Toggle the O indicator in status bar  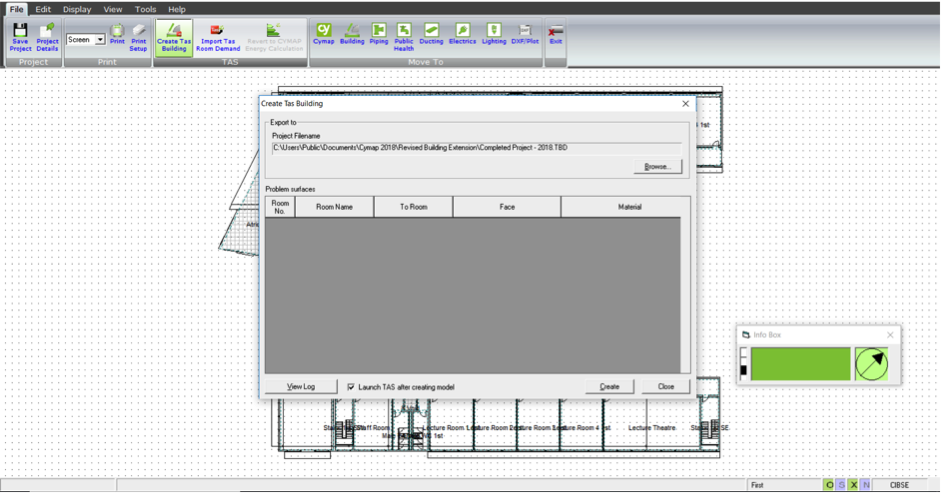pyautogui.click(x=829, y=485)
